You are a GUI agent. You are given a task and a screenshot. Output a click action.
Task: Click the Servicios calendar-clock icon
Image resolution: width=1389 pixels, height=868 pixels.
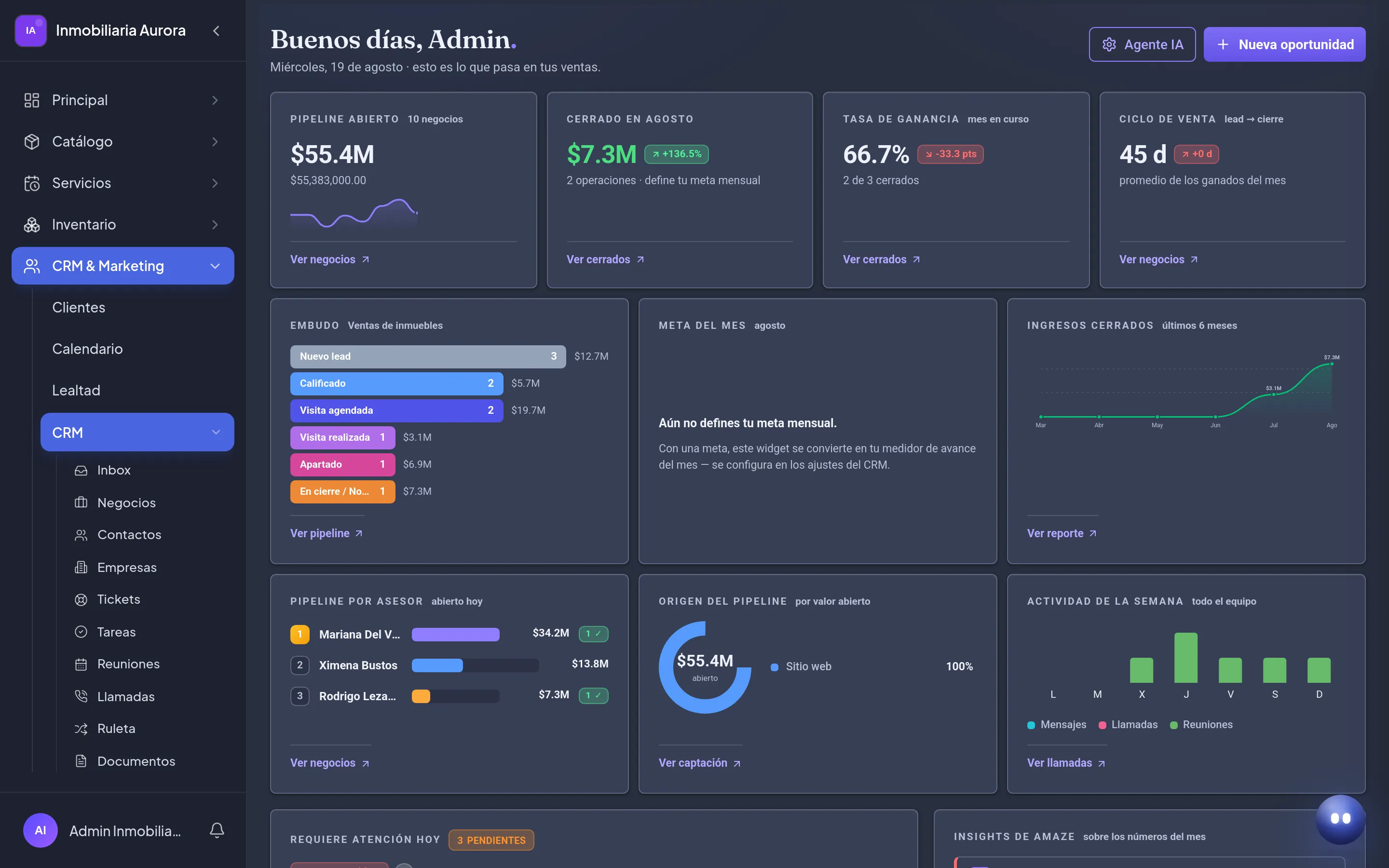[x=31, y=183]
